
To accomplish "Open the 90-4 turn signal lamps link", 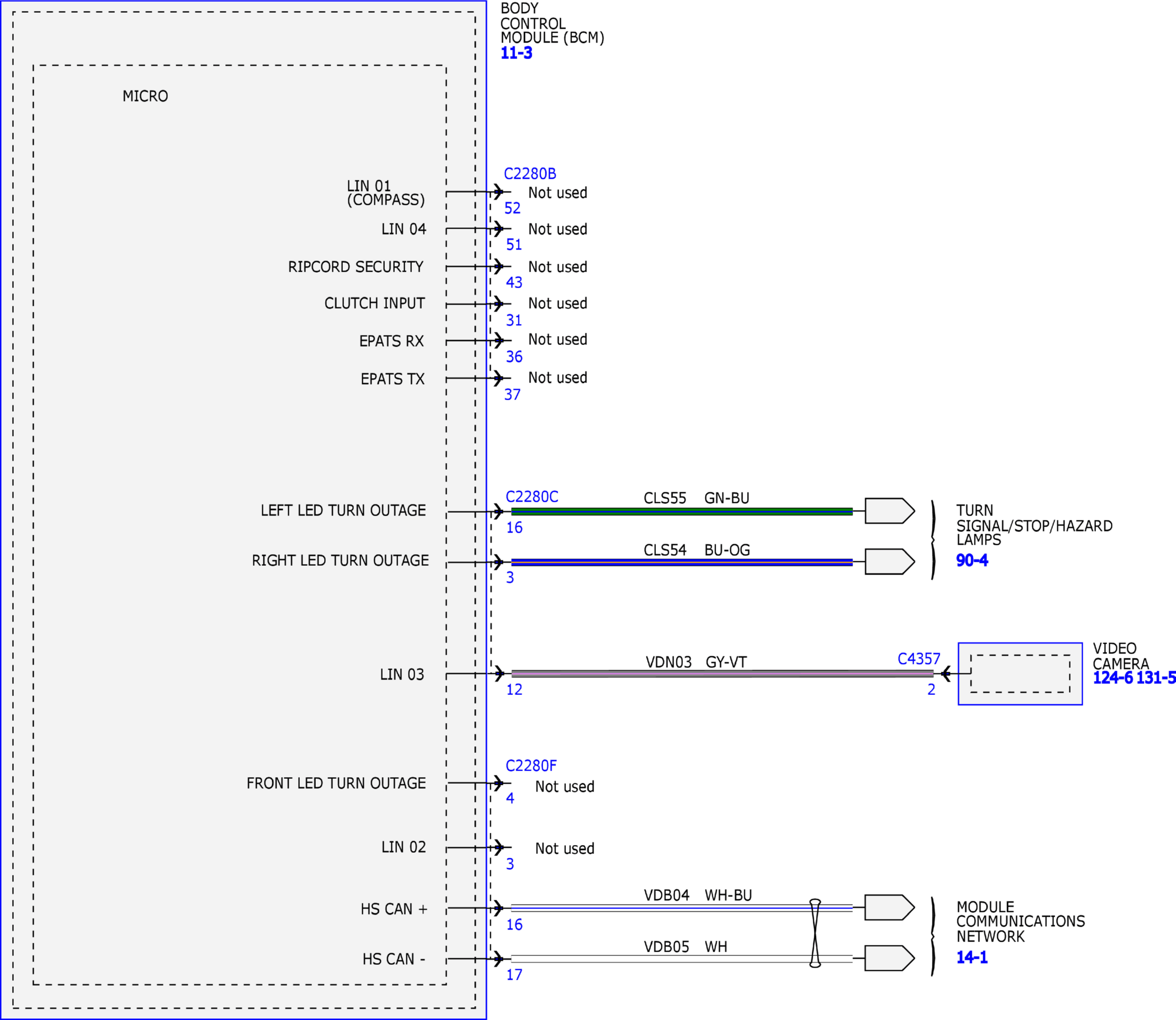I will 972,561.
